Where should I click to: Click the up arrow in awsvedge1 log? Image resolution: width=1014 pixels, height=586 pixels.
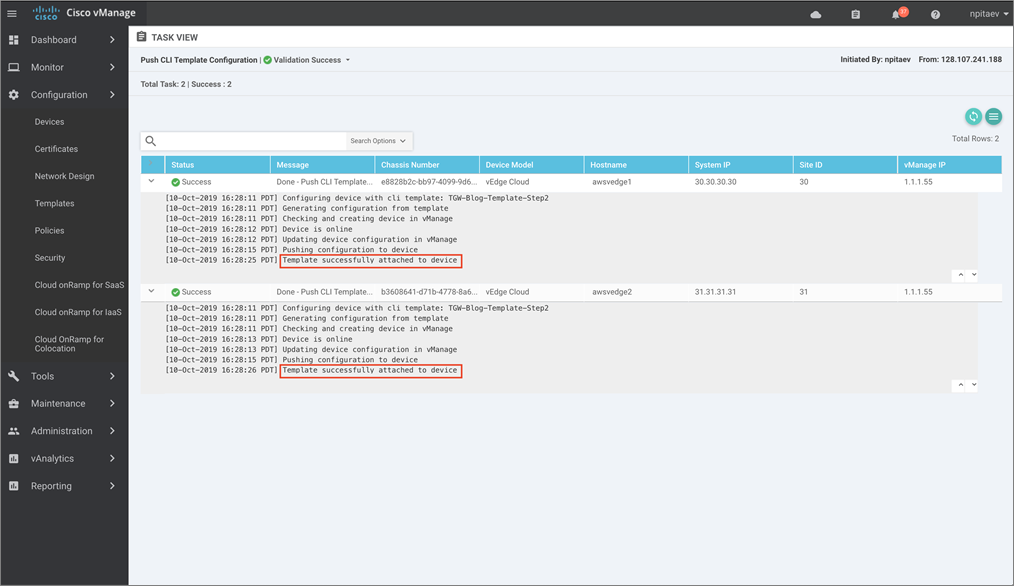tap(961, 275)
